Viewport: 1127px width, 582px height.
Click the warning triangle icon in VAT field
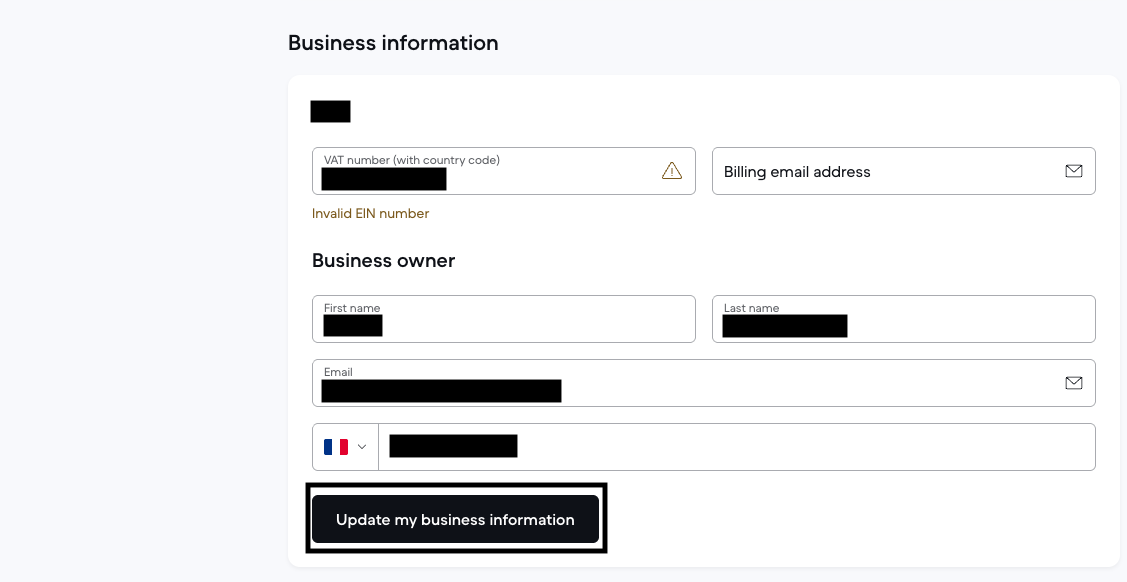pos(672,171)
